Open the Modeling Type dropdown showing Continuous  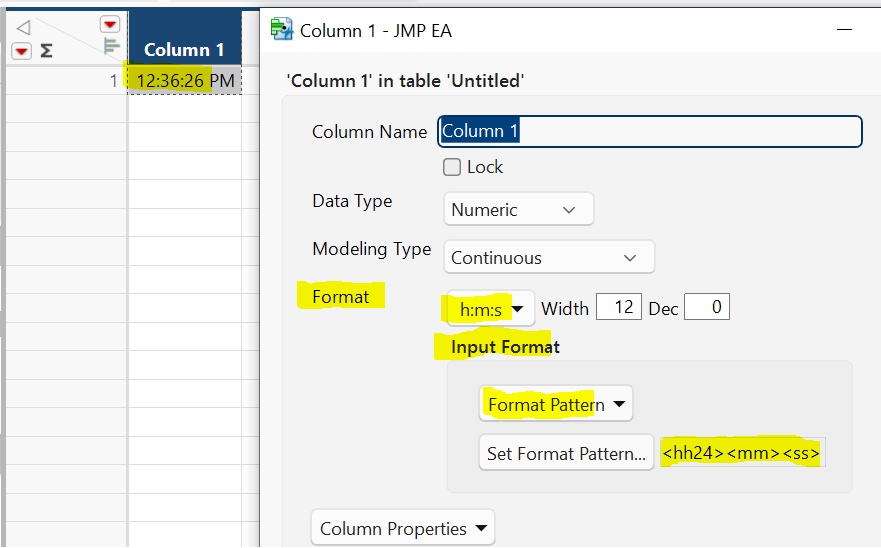point(549,258)
